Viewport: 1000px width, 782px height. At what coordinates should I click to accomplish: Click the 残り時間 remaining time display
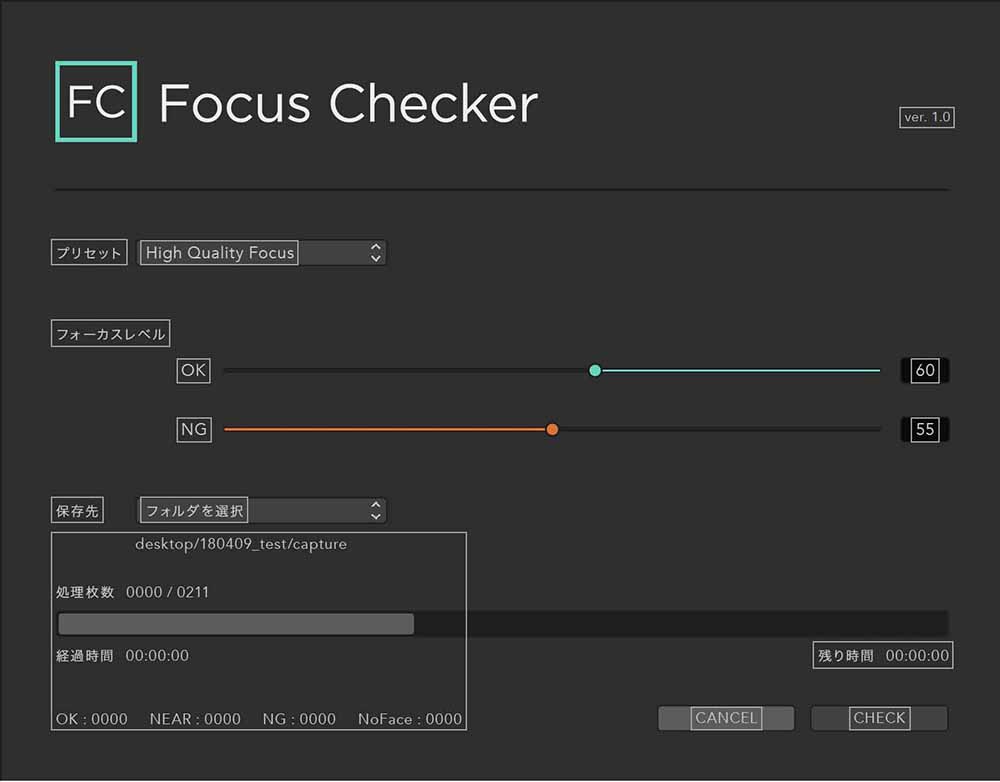[x=883, y=655]
